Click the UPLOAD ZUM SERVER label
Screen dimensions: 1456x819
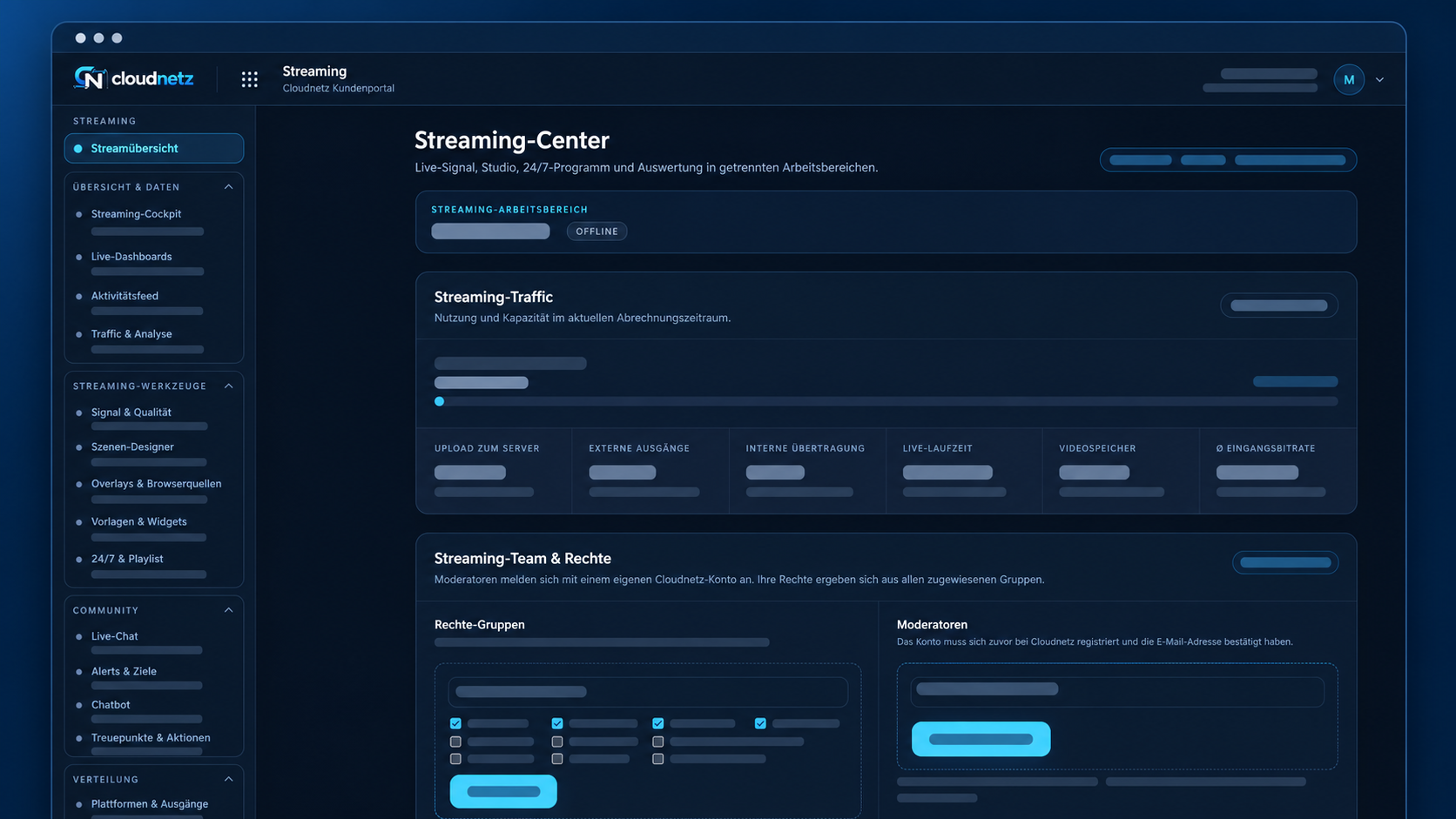click(x=487, y=448)
